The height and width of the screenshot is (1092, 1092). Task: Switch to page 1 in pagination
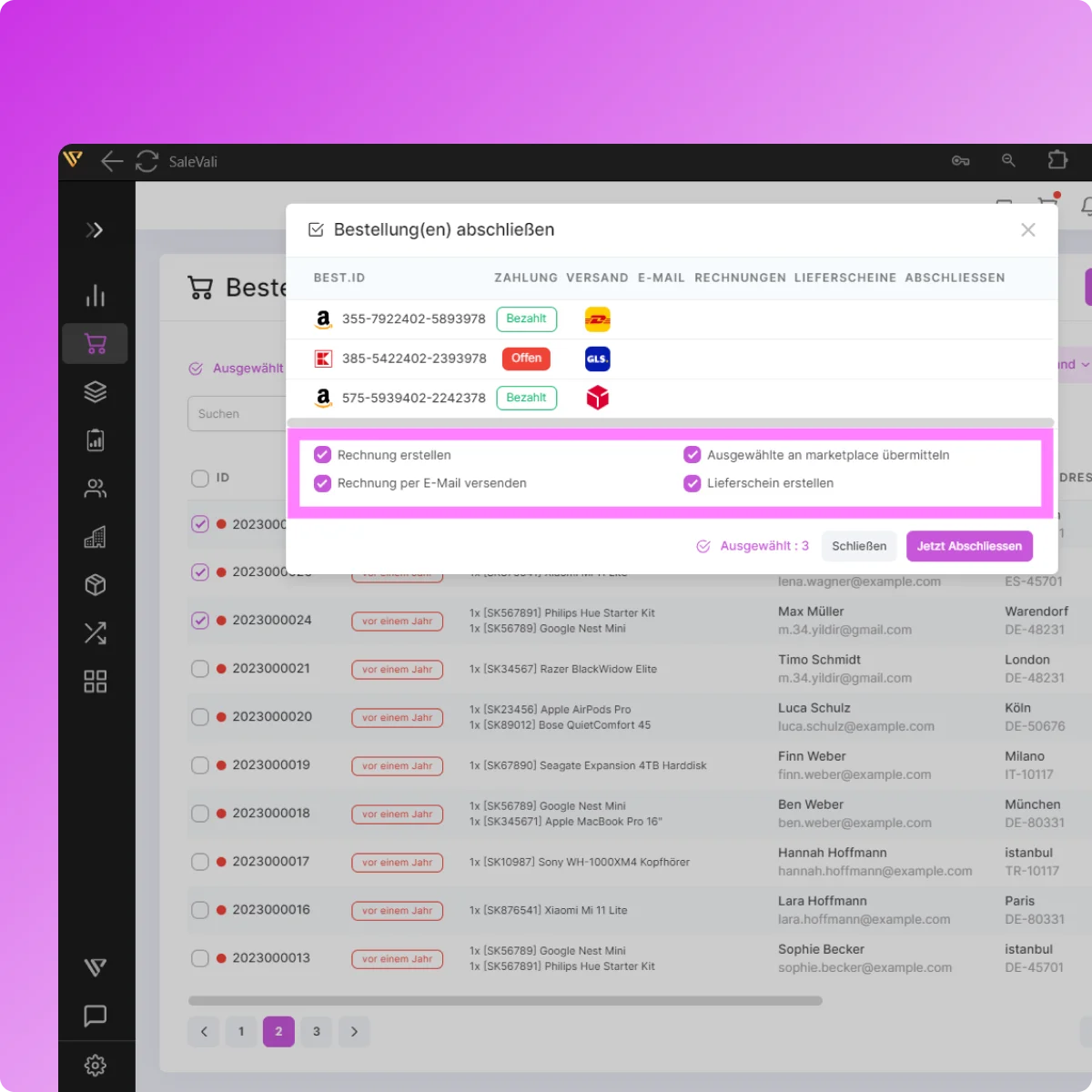point(241,1031)
